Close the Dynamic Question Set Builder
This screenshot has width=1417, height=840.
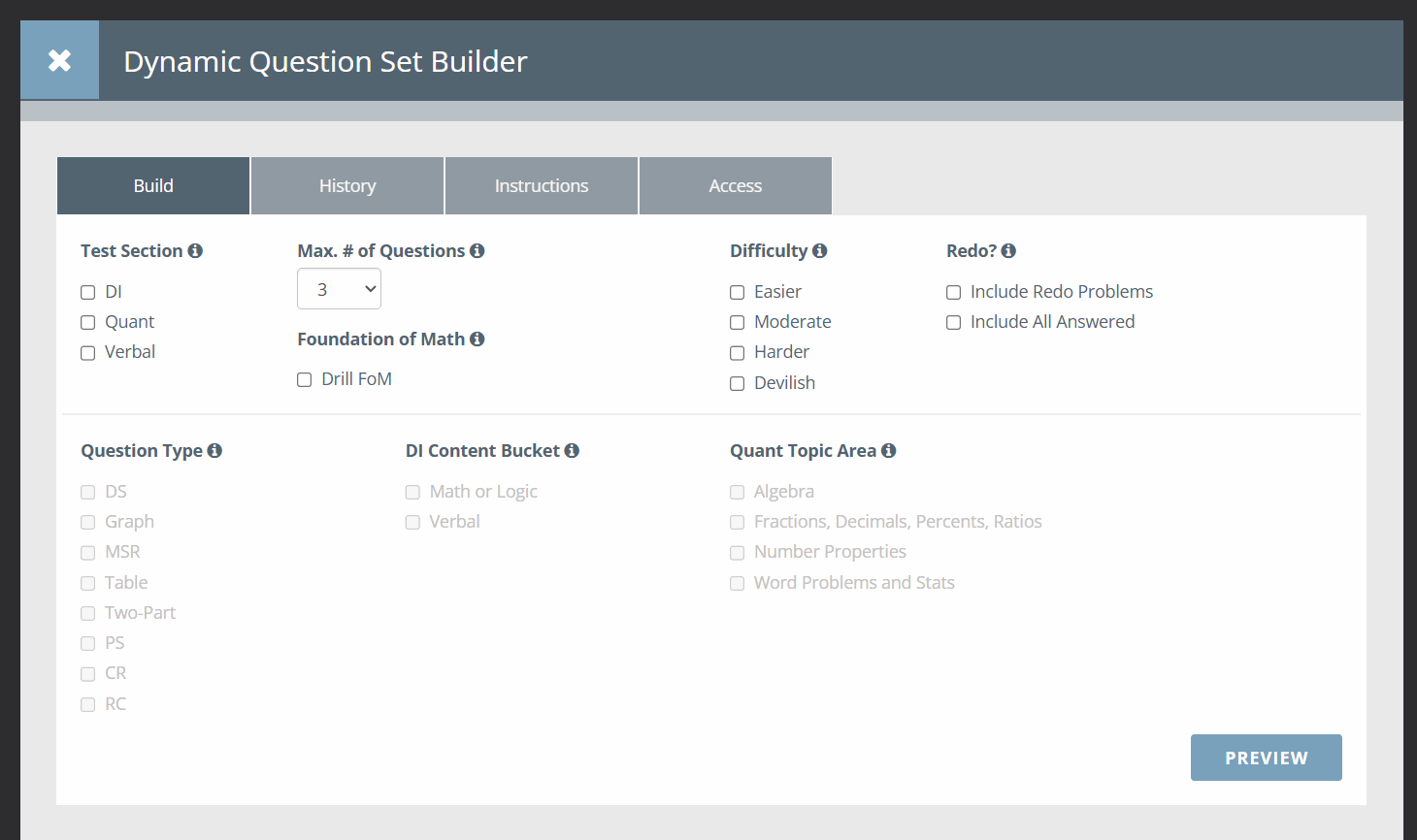pos(59,59)
